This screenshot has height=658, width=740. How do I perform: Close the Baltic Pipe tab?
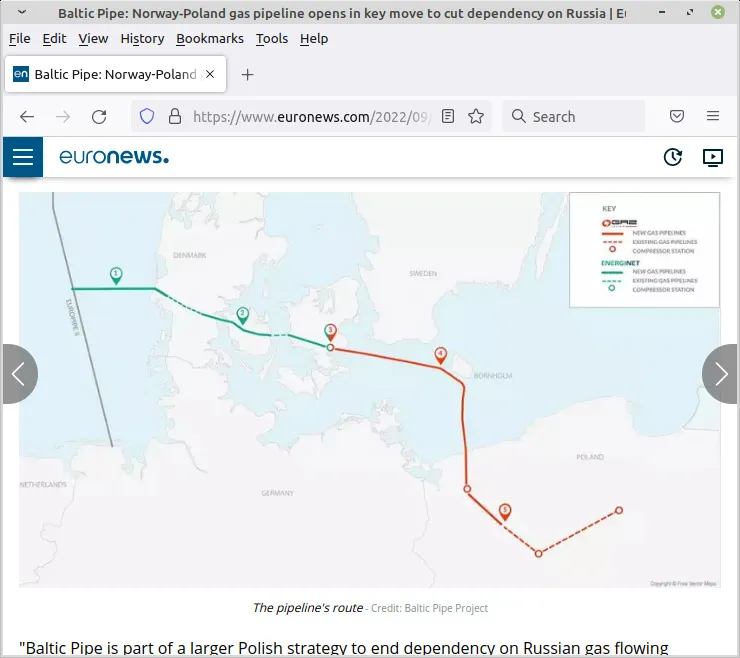[210, 74]
